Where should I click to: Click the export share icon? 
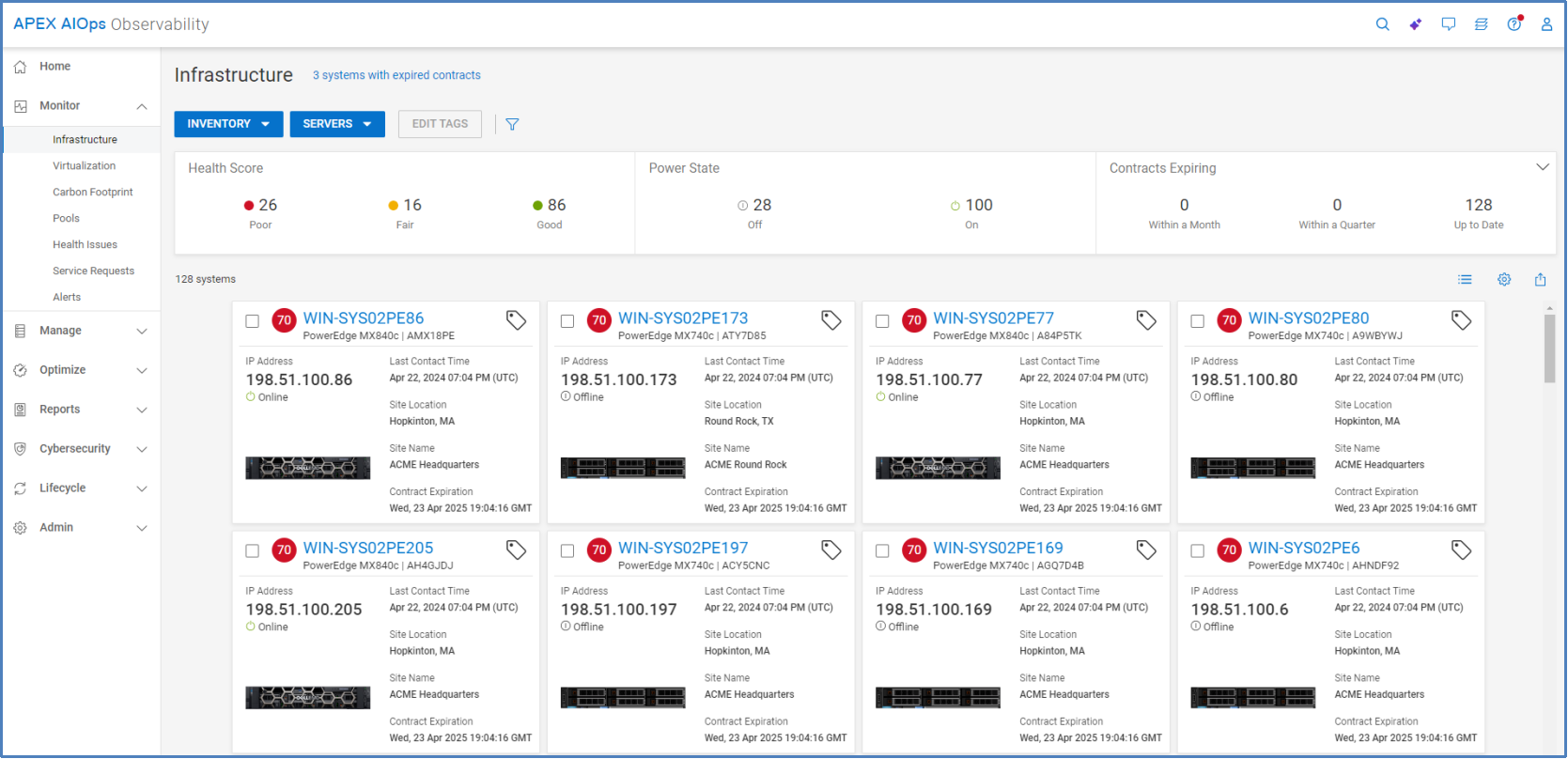coord(1540,279)
